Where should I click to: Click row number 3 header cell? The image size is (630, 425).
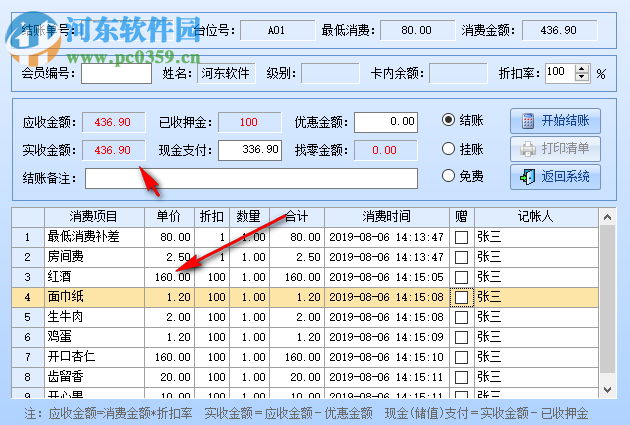[x=28, y=277]
